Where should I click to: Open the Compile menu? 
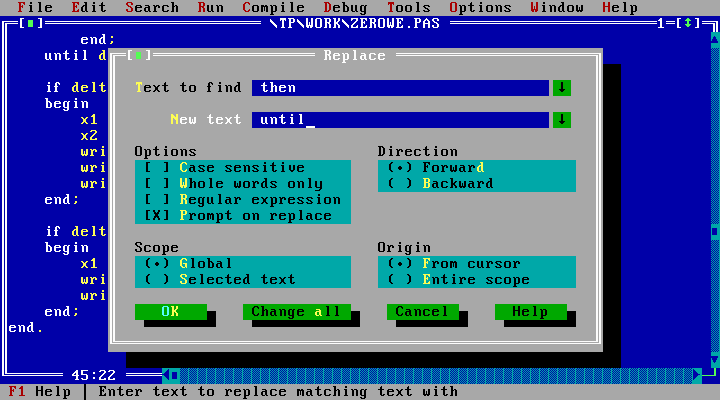[x=273, y=7]
